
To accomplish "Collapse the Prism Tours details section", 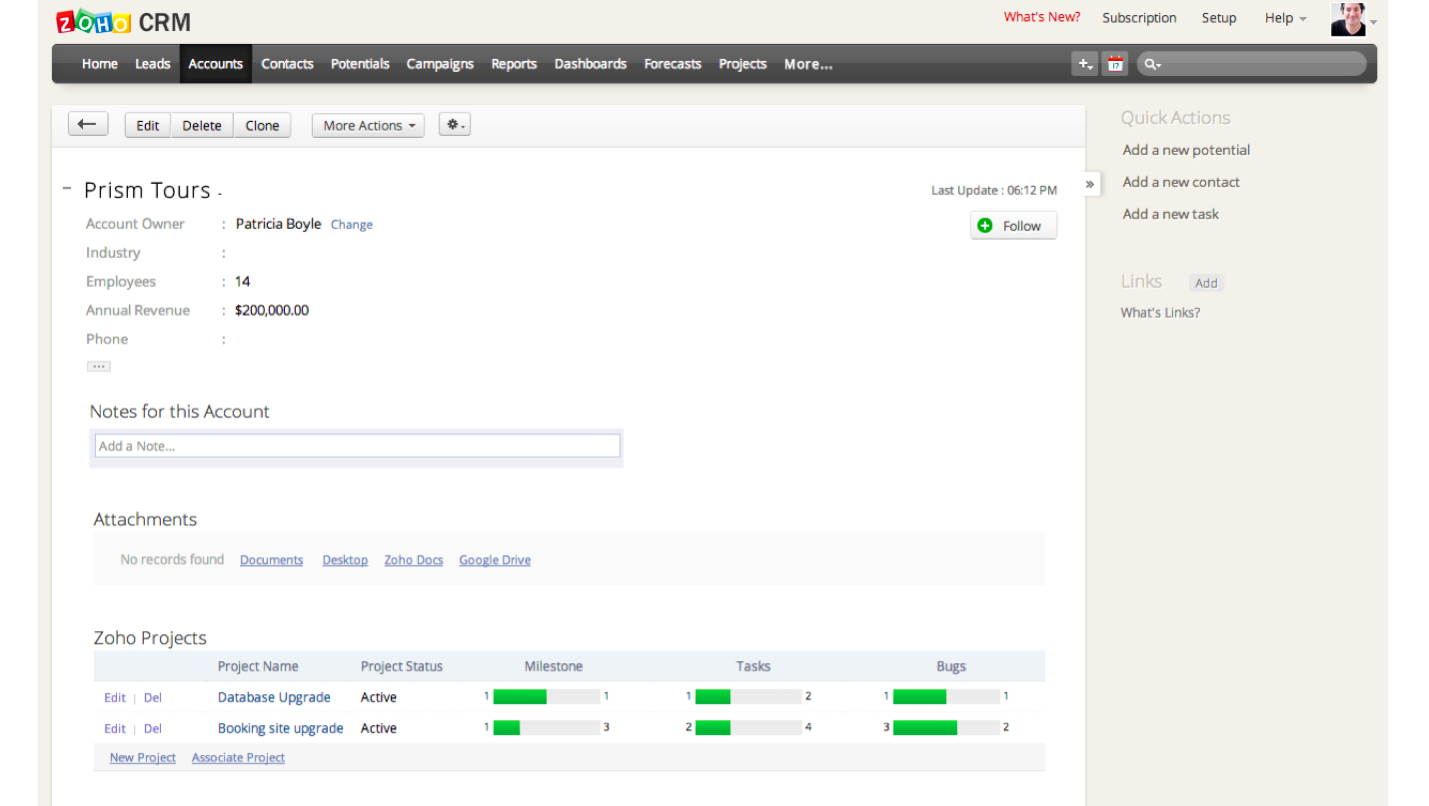I will pyautogui.click(x=67, y=188).
